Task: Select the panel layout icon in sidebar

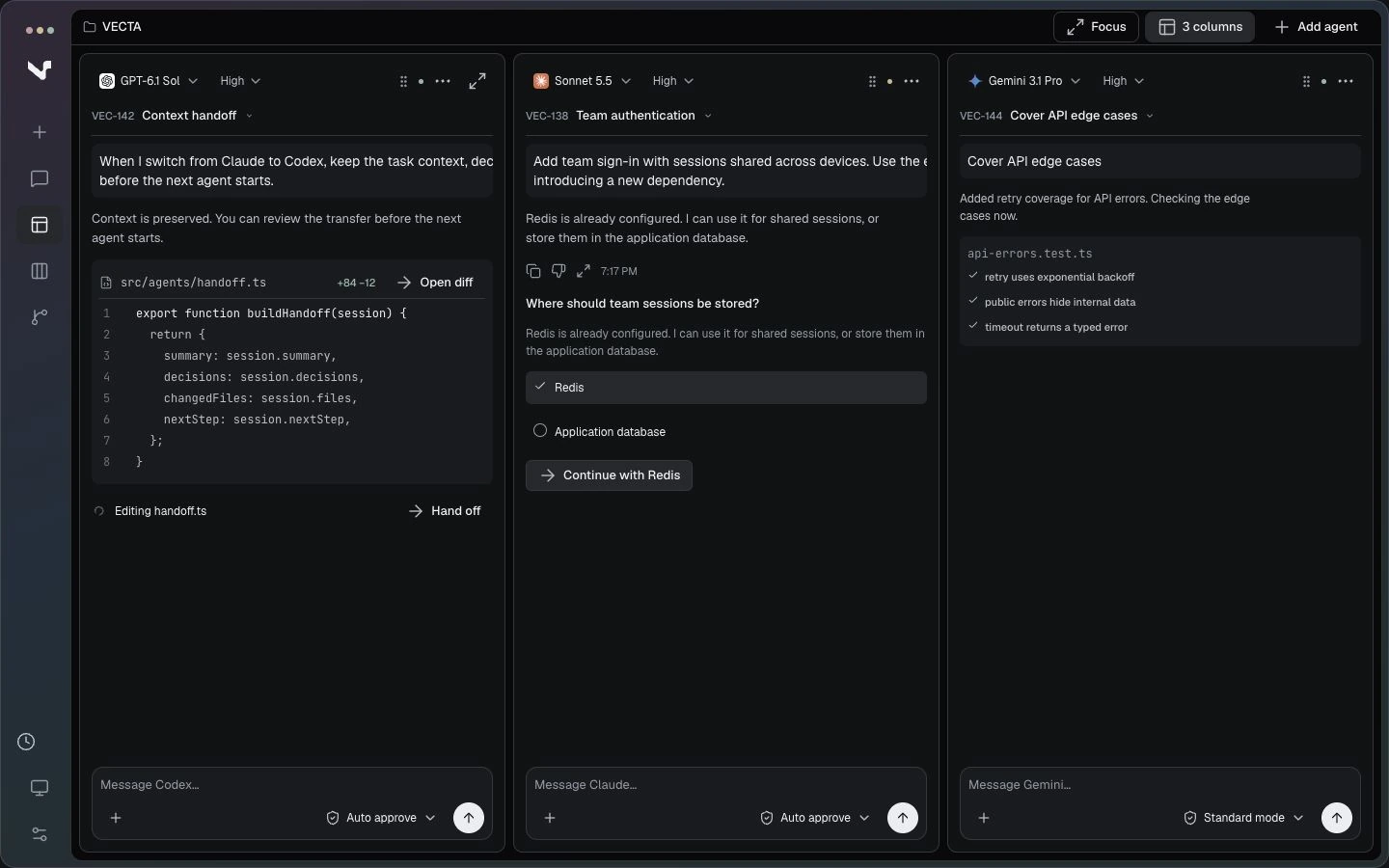Action: (x=40, y=225)
